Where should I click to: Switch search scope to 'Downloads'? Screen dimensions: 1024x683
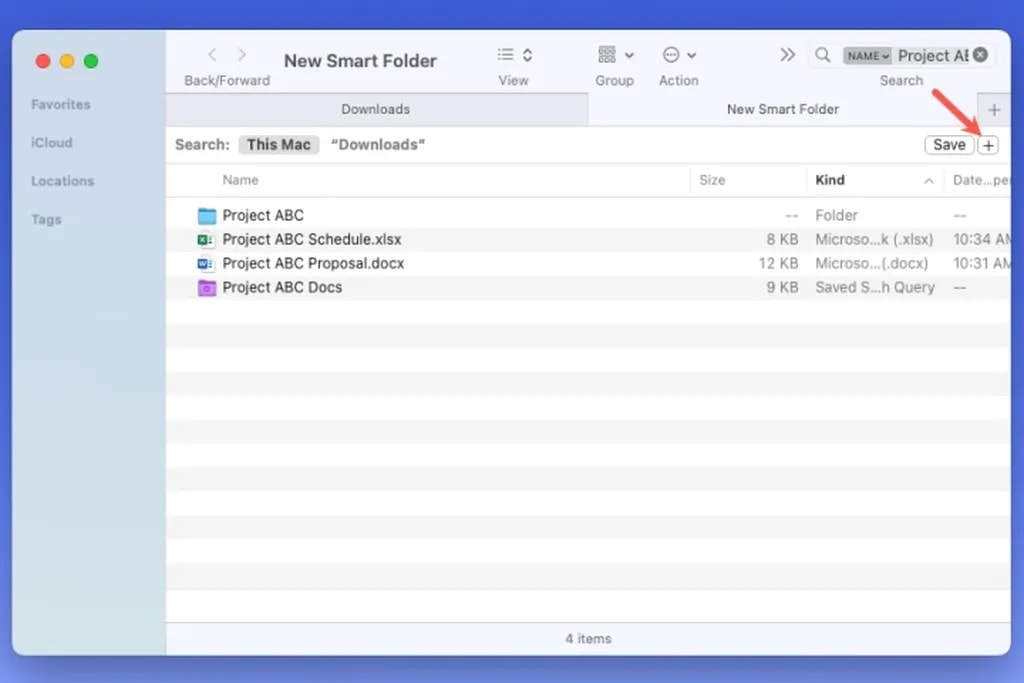pyautogui.click(x=377, y=144)
